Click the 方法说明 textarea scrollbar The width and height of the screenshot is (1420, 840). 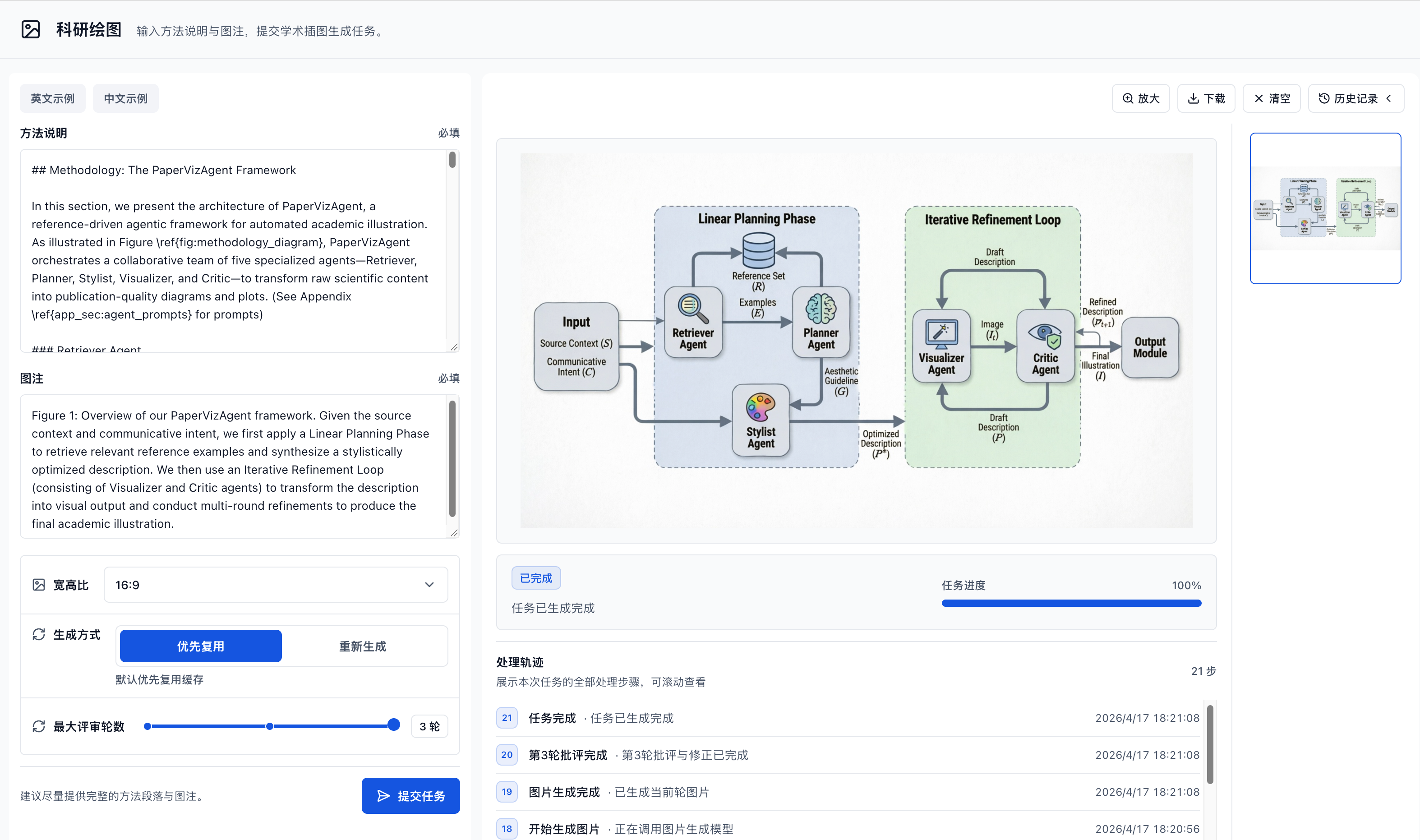pos(452,160)
